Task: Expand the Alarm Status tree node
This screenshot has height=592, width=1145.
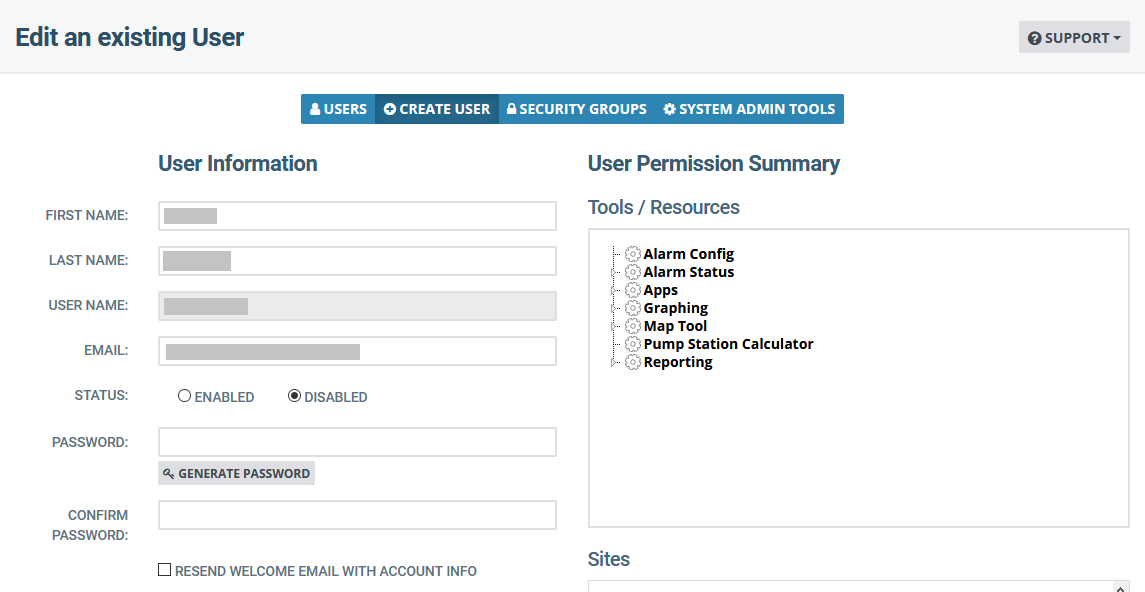Action: [x=613, y=272]
